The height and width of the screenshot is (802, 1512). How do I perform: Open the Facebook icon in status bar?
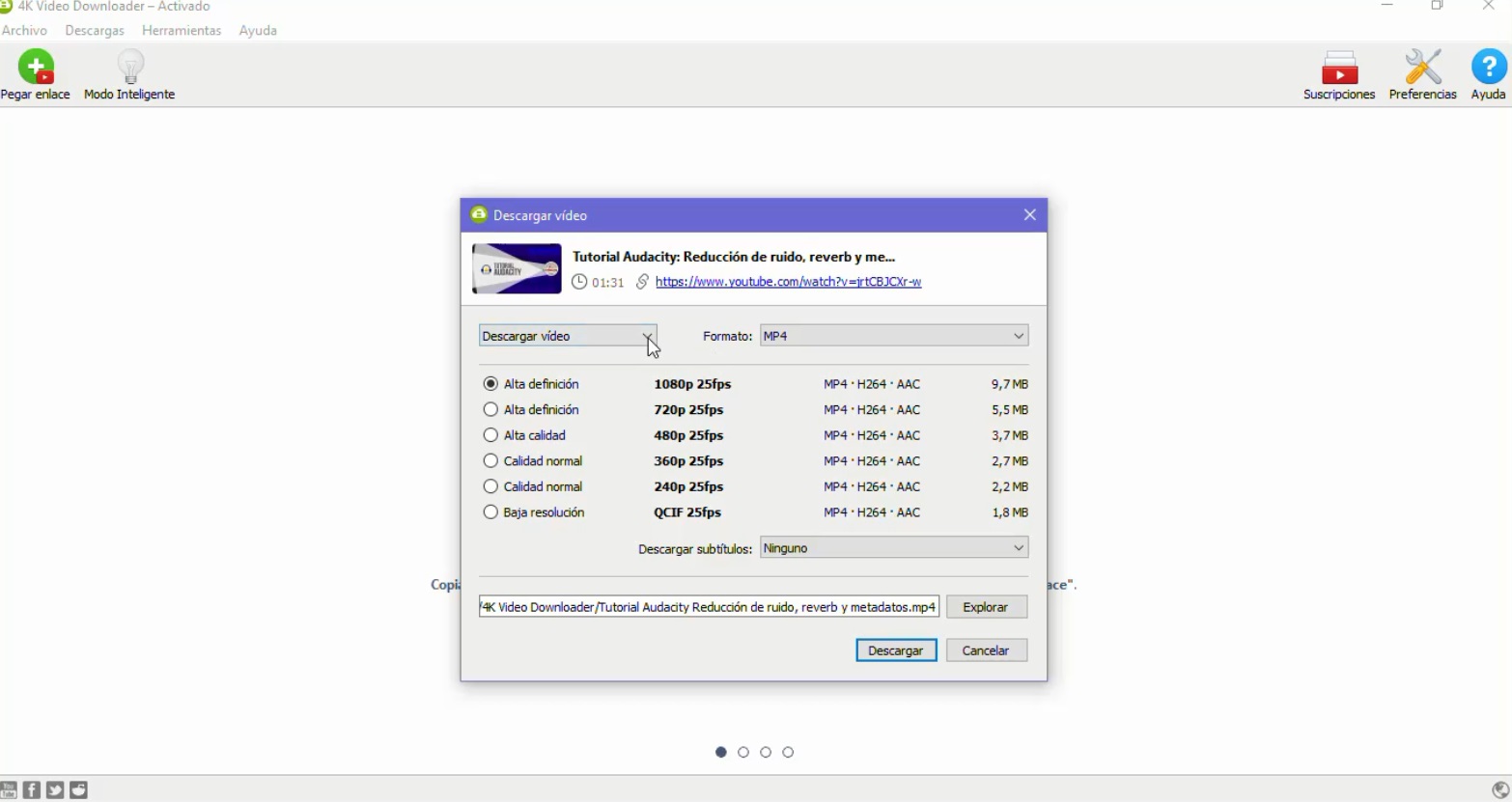coord(32,789)
